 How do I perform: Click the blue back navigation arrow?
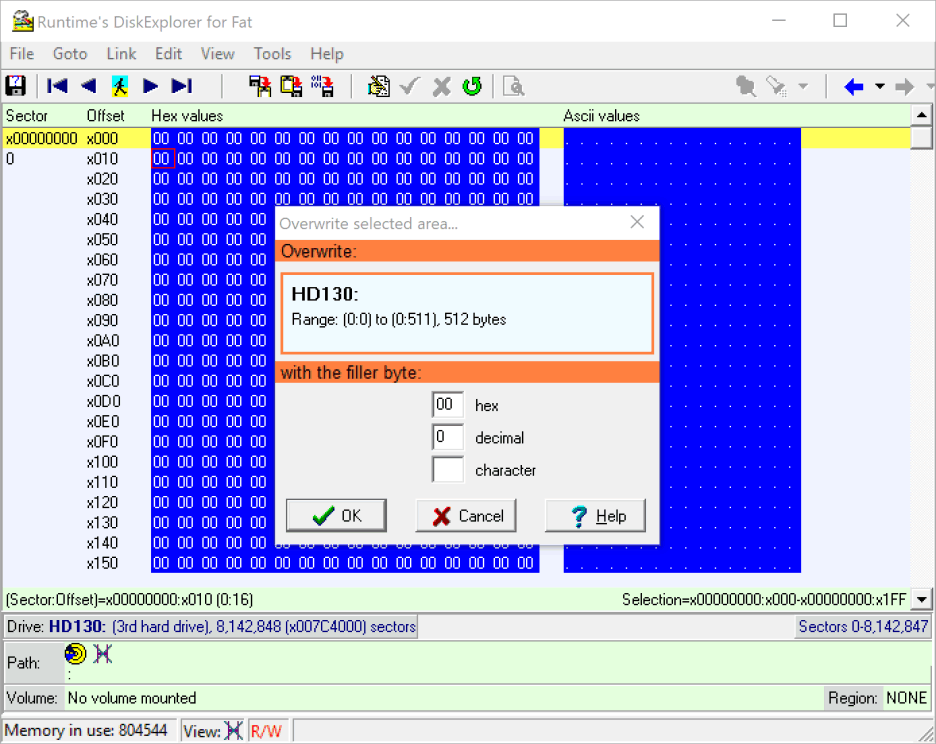pos(853,87)
